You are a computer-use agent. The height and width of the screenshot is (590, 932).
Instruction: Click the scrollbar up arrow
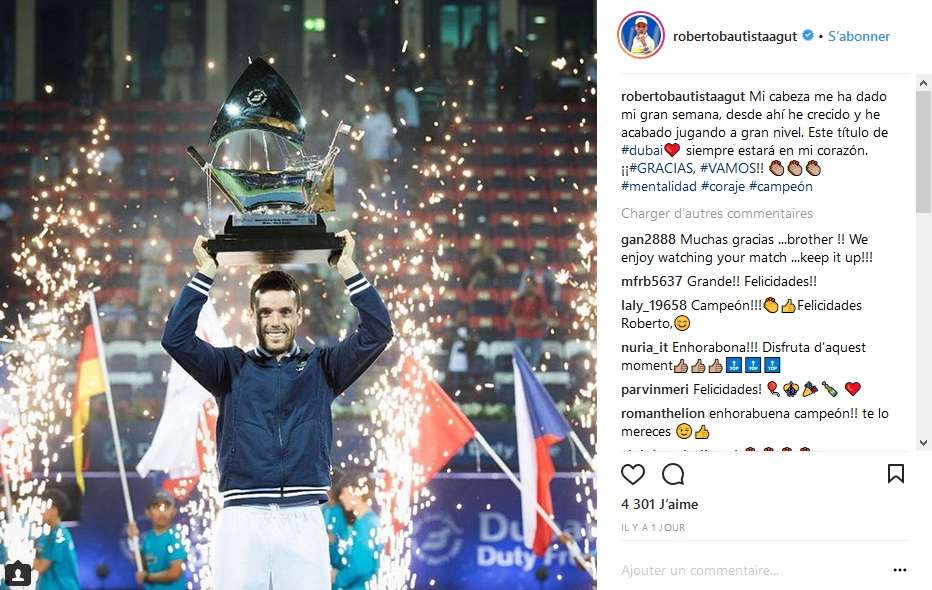(x=923, y=83)
